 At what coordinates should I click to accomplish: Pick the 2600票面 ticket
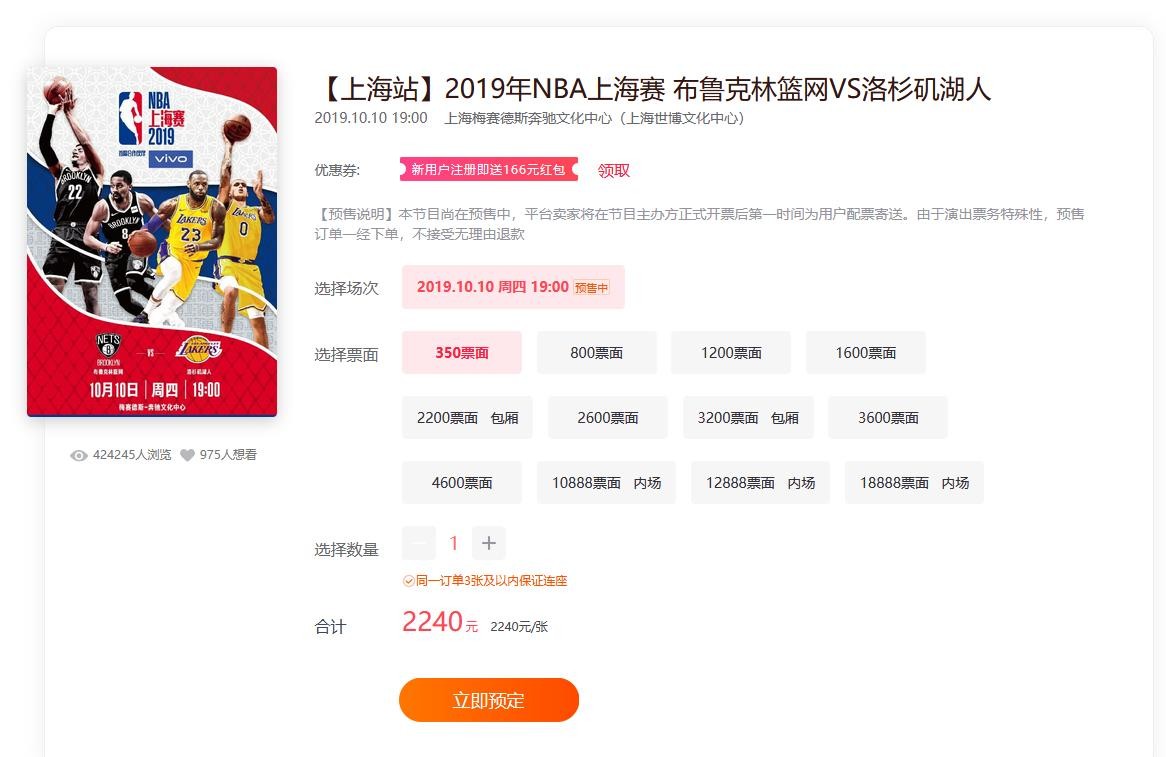click(608, 418)
